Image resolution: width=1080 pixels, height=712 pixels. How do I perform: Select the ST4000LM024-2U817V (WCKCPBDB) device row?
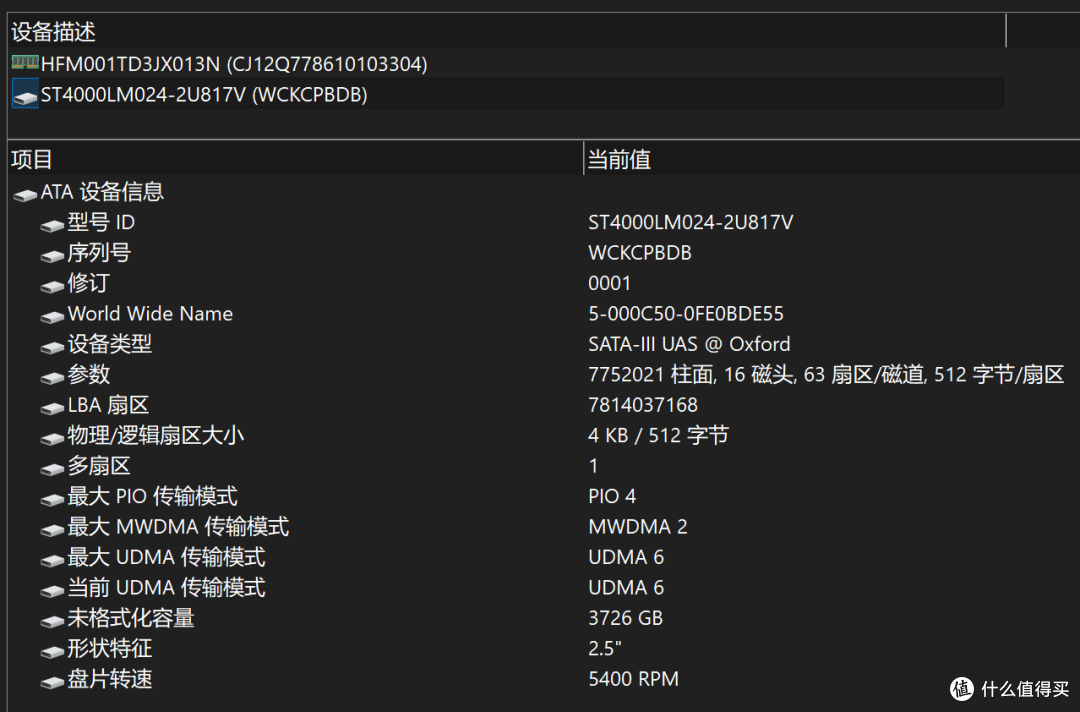507,94
